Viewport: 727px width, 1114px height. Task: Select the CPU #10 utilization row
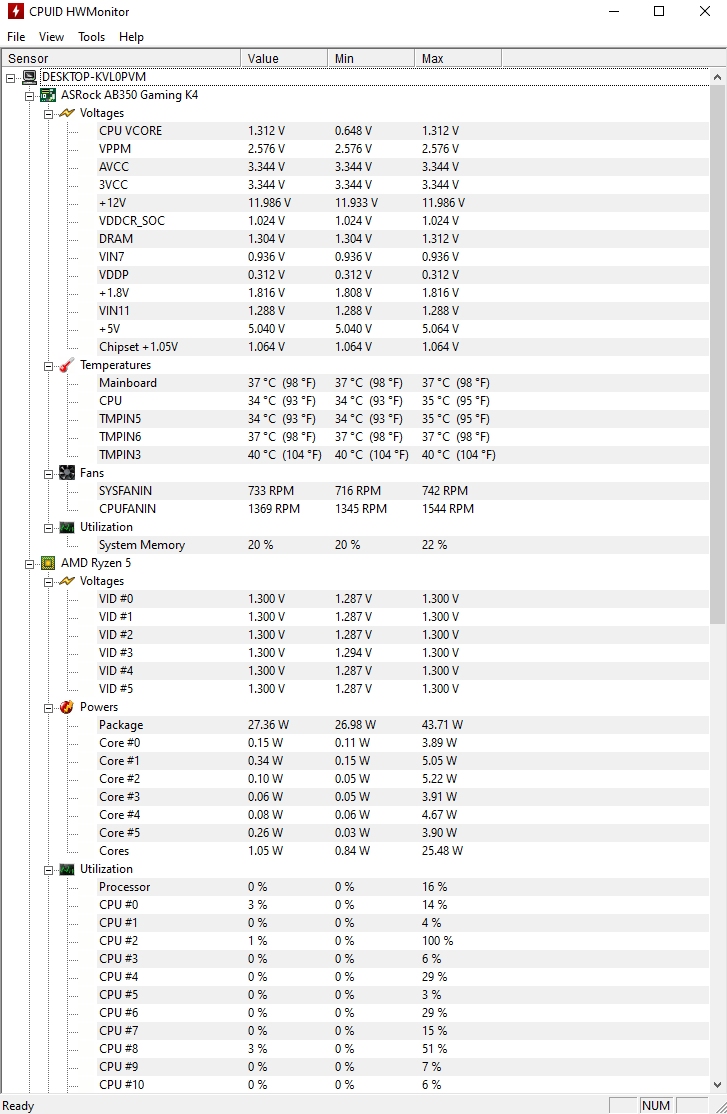click(x=404, y=1085)
